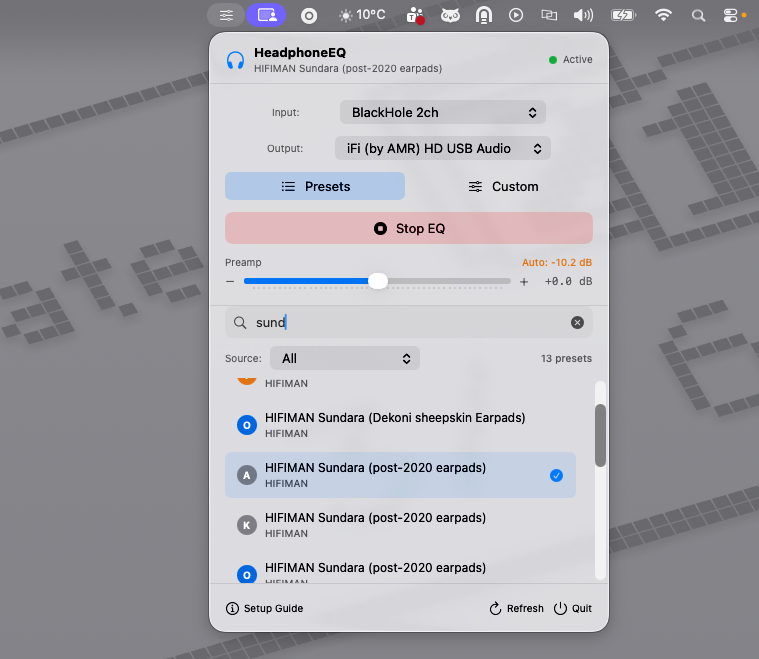Click the minus icon to lower preamp
Image resolution: width=759 pixels, height=659 pixels.
pyautogui.click(x=230, y=281)
